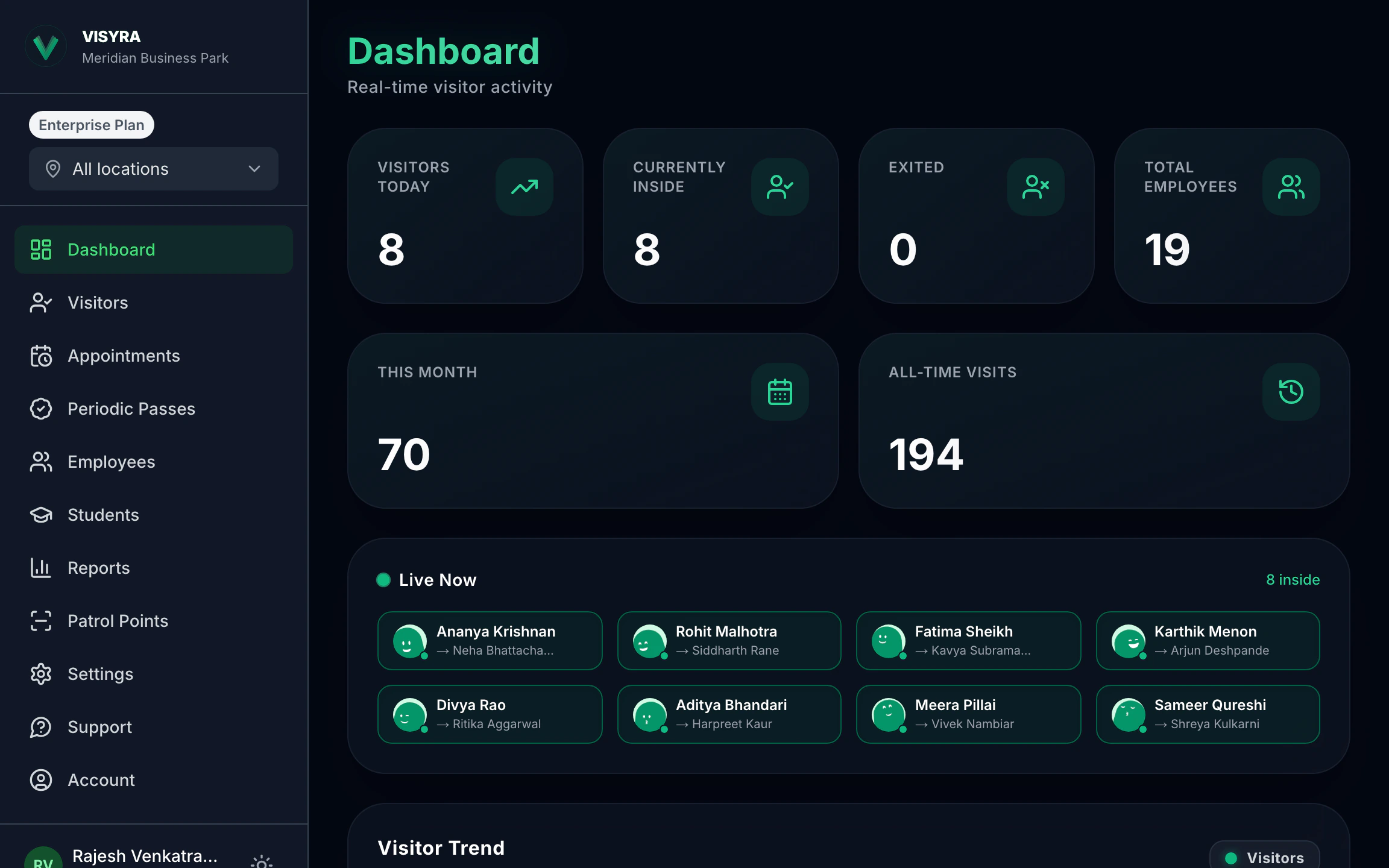
Task: Click the All-Time Visits value 194
Action: tap(926, 454)
